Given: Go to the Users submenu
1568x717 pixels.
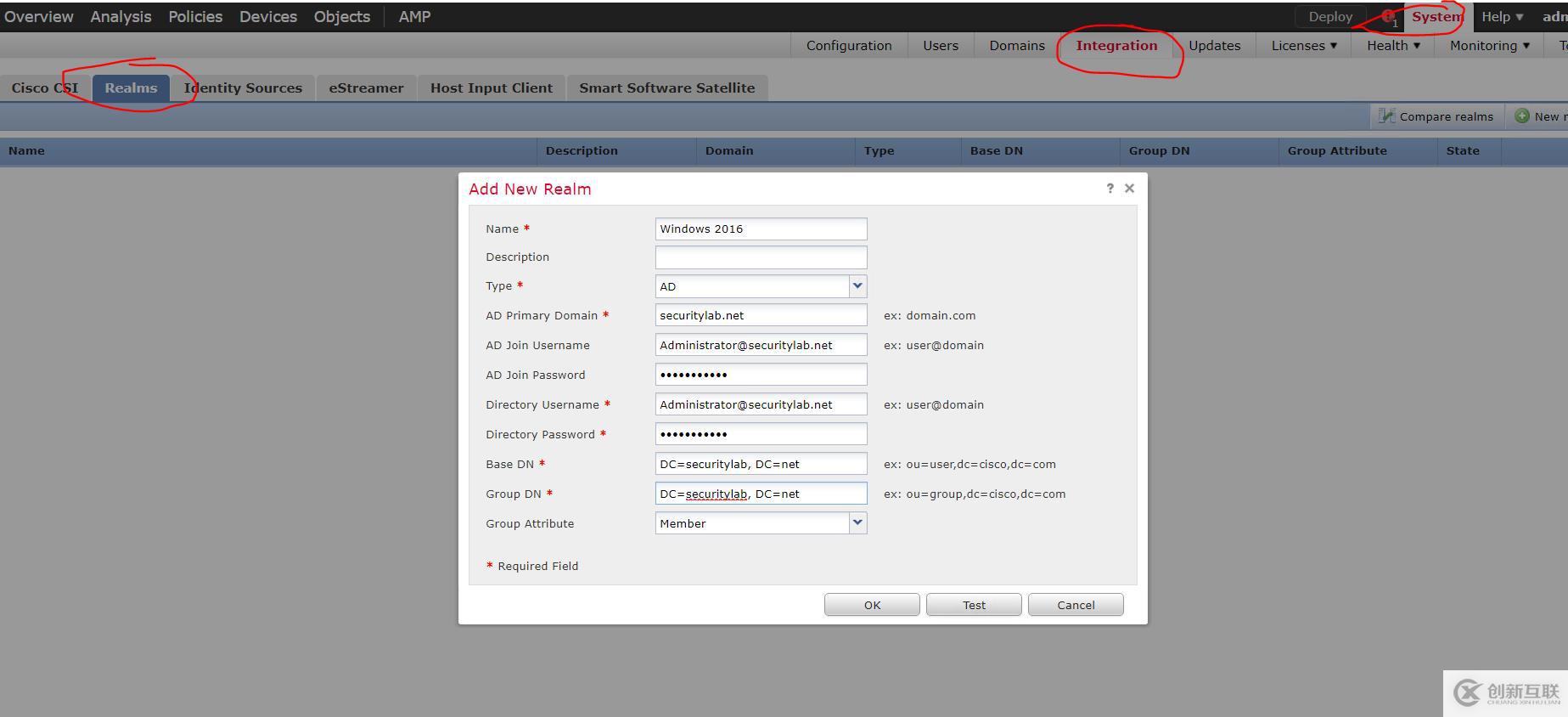Looking at the screenshot, I should 941,46.
